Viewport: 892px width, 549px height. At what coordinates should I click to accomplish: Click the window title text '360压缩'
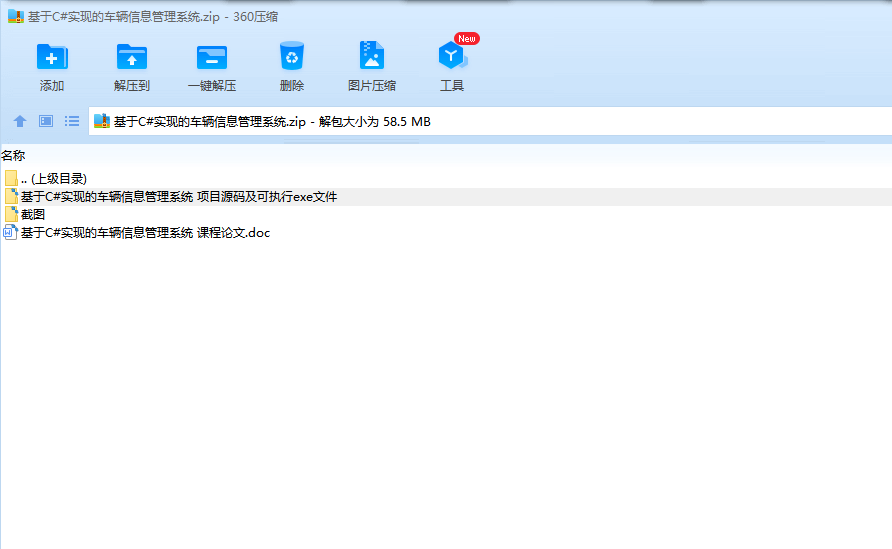pyautogui.click(x=255, y=16)
